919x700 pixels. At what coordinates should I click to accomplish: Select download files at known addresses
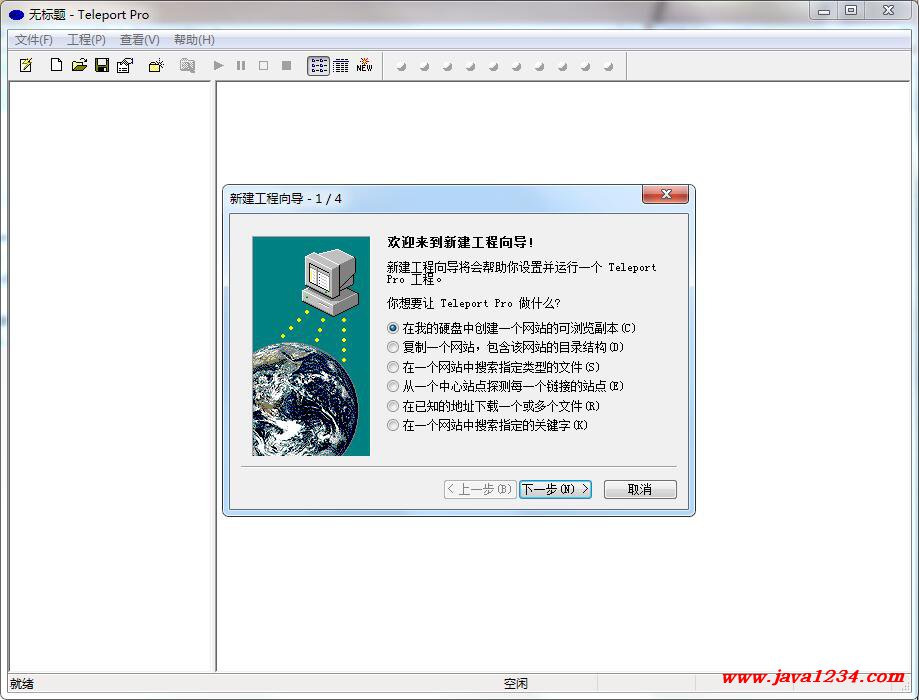494,406
